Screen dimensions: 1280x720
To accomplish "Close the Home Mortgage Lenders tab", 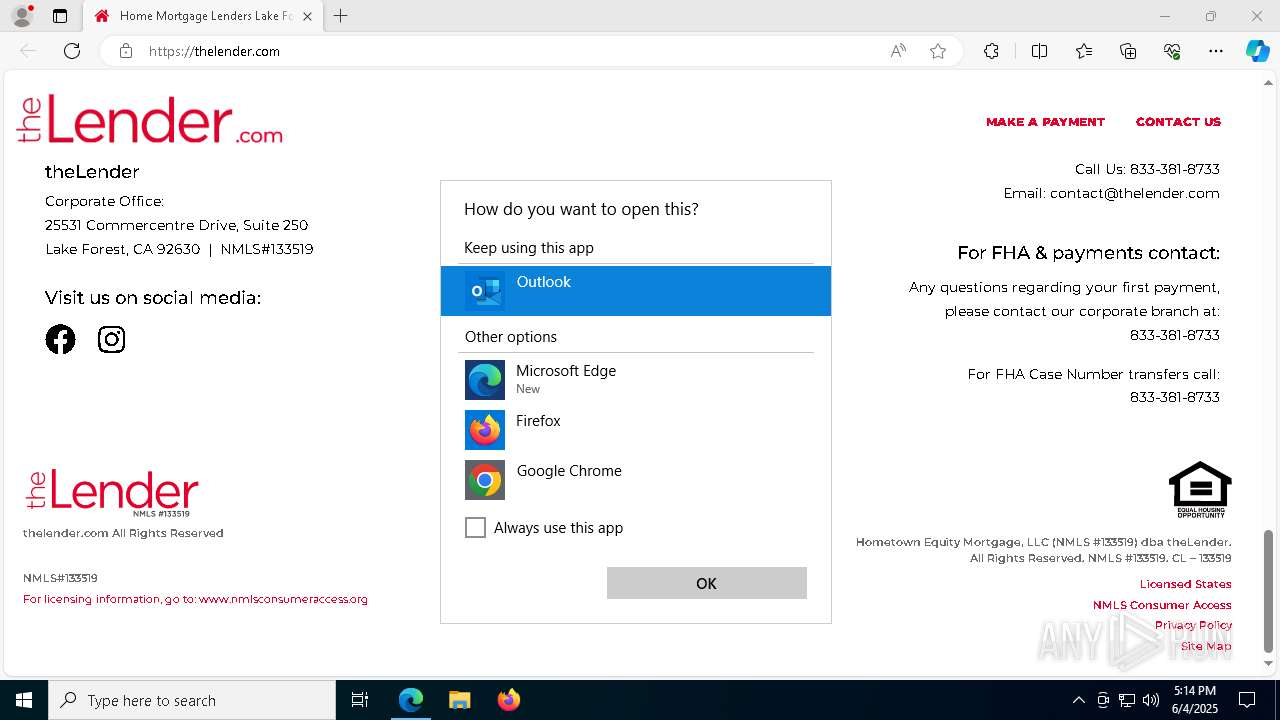I will (307, 16).
